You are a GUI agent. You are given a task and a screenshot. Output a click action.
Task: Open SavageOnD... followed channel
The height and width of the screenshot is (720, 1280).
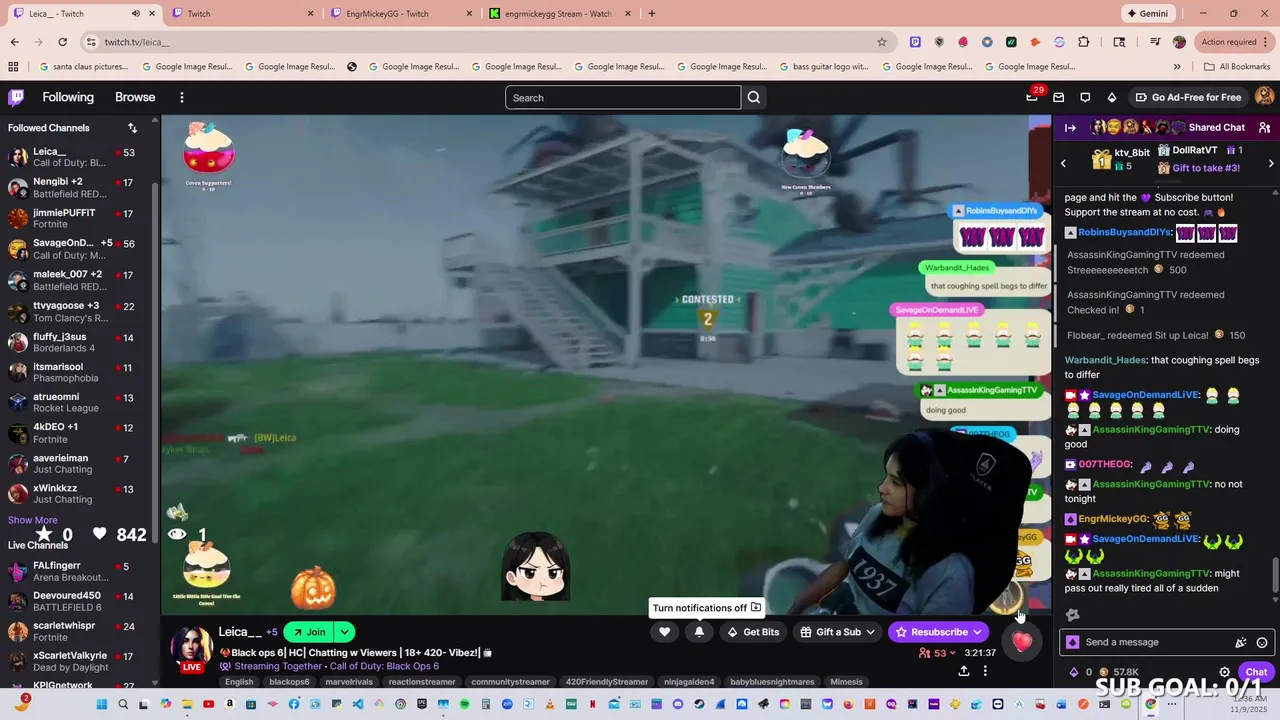78,249
